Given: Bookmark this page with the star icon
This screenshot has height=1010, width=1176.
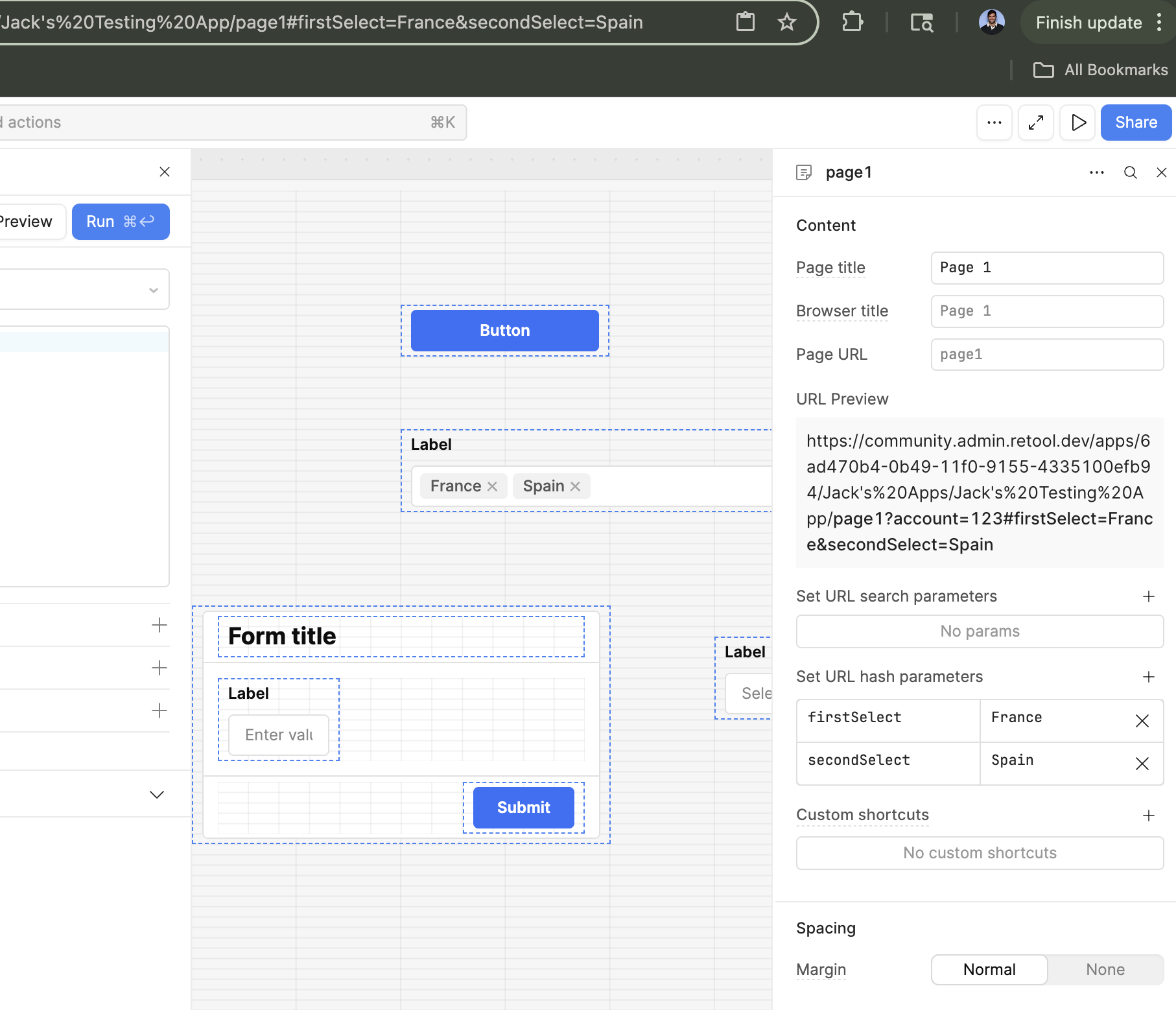Looking at the screenshot, I should (x=786, y=23).
